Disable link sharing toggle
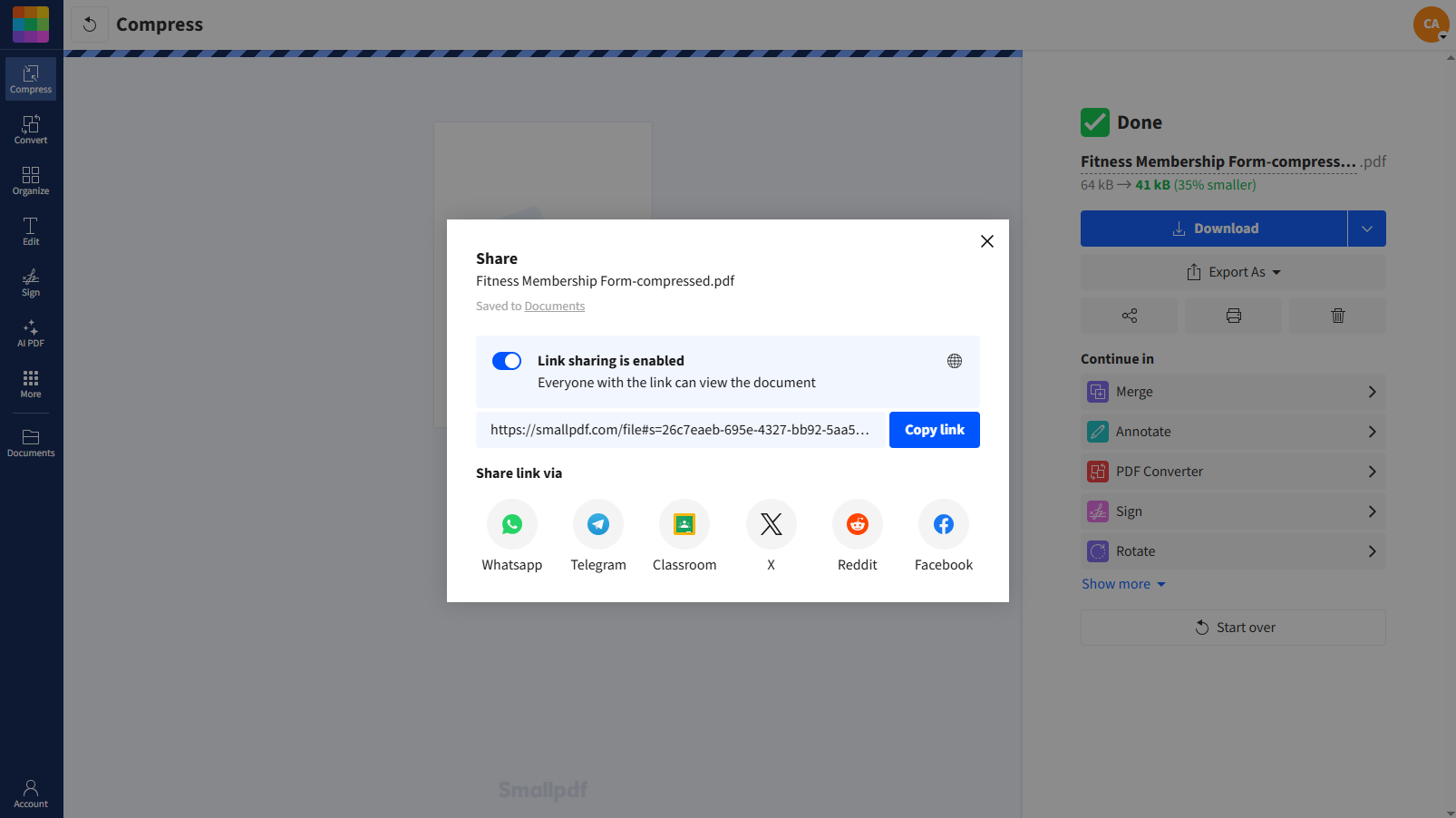 (x=507, y=360)
